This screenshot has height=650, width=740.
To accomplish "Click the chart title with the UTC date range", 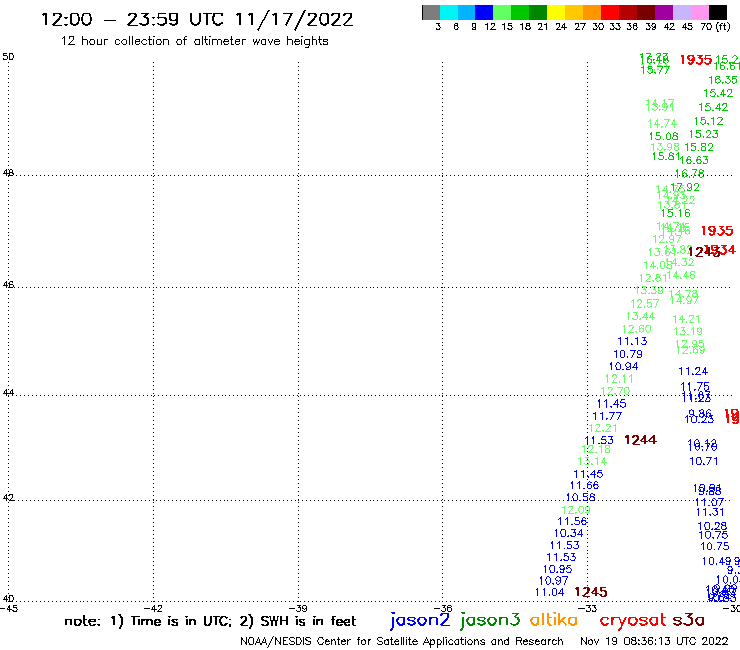I will (197, 20).
